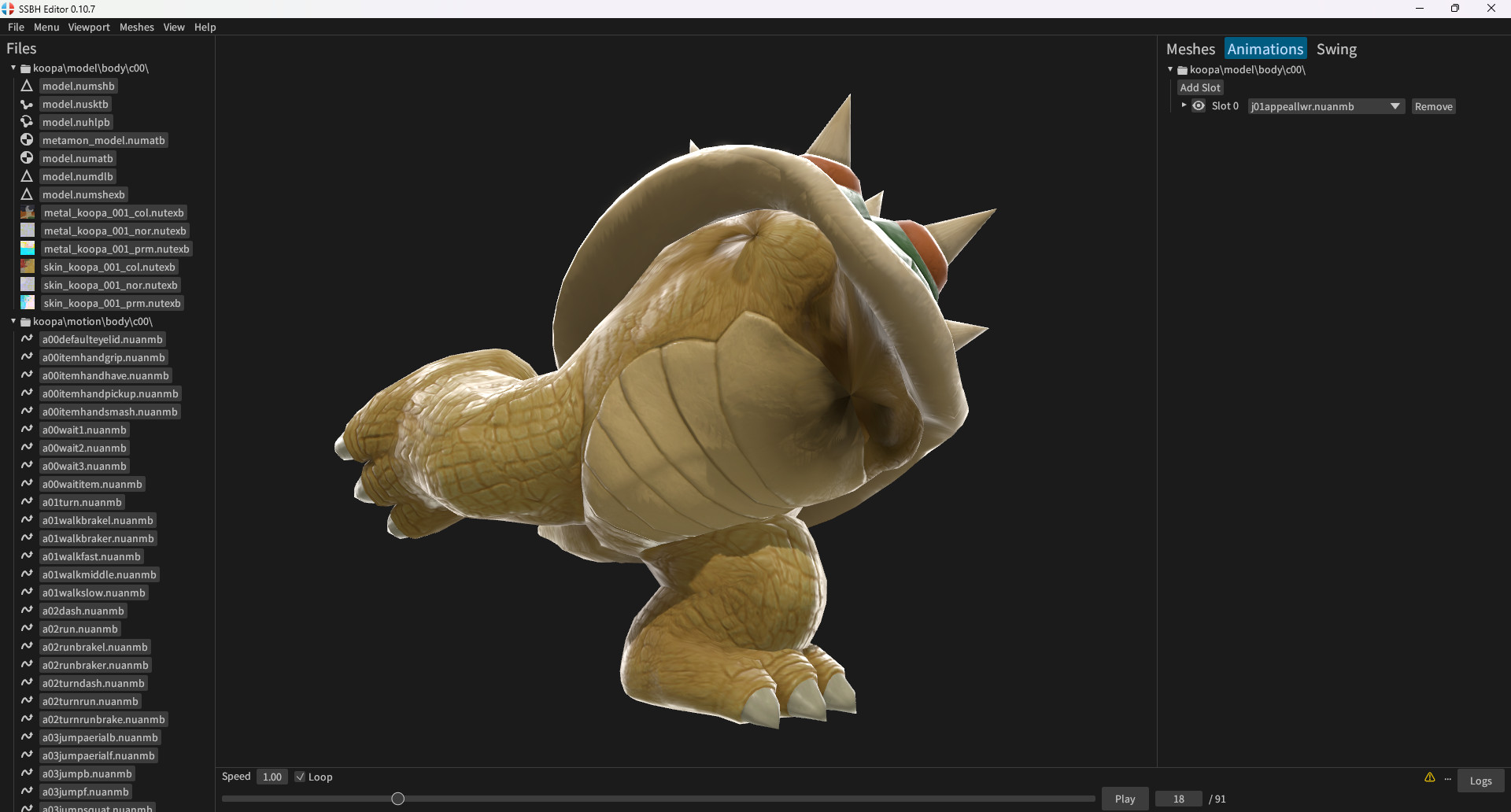Image resolution: width=1511 pixels, height=812 pixels.
Task: Click the lighting icon next to model.nuhlpb
Action: tap(27, 122)
